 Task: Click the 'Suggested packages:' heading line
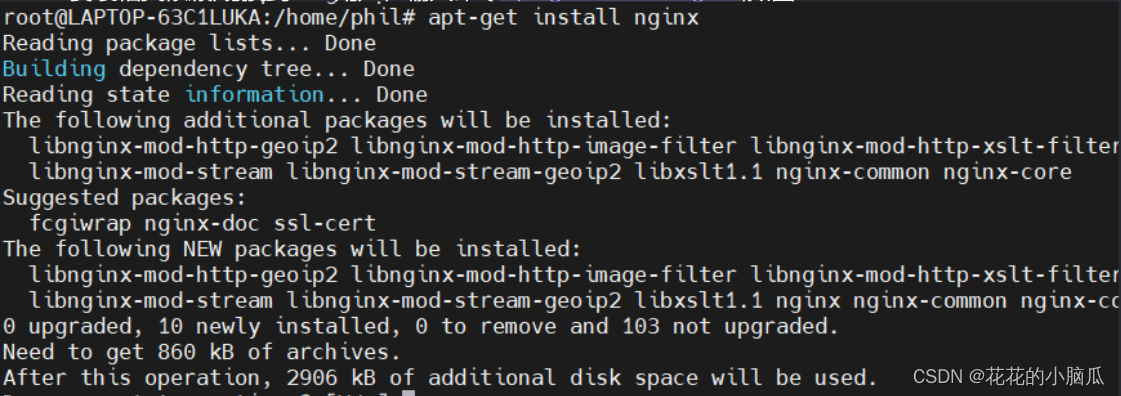click(124, 197)
